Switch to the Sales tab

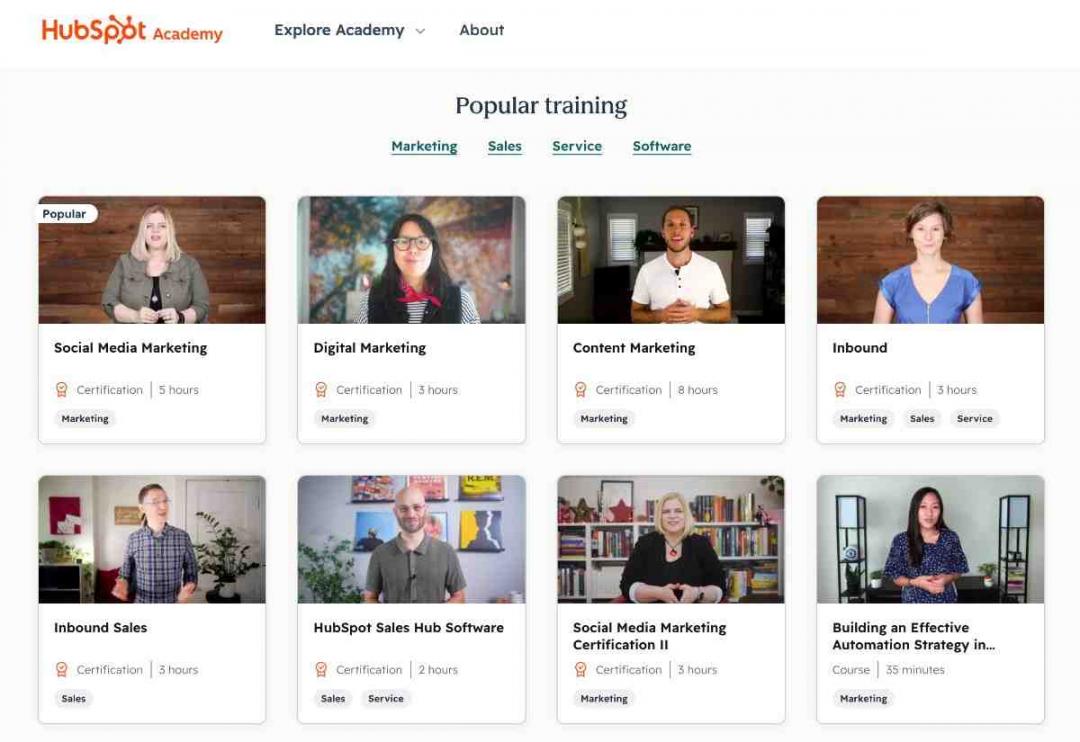click(505, 146)
